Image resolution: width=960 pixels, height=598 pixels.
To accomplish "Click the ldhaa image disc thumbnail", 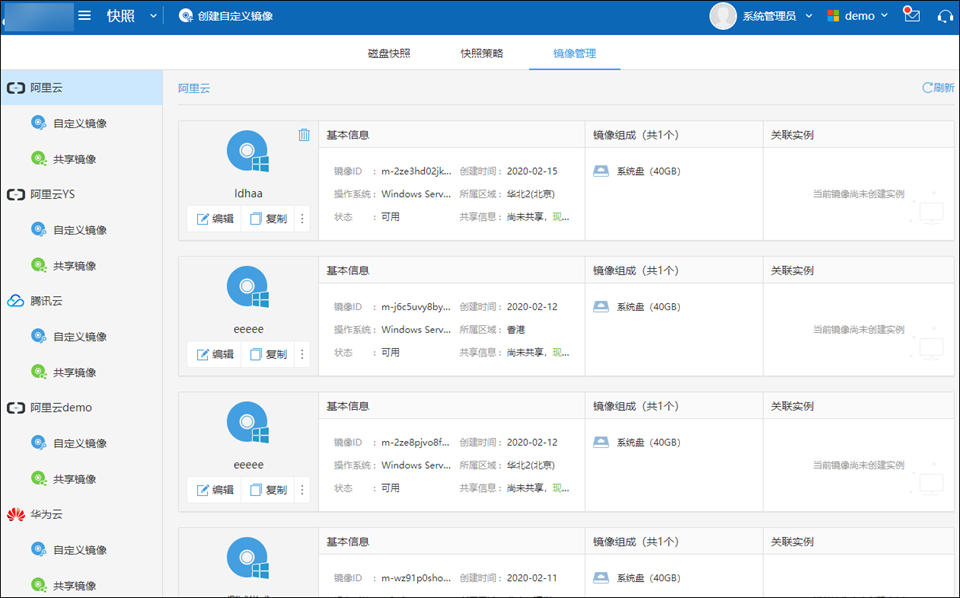I will click(248, 152).
